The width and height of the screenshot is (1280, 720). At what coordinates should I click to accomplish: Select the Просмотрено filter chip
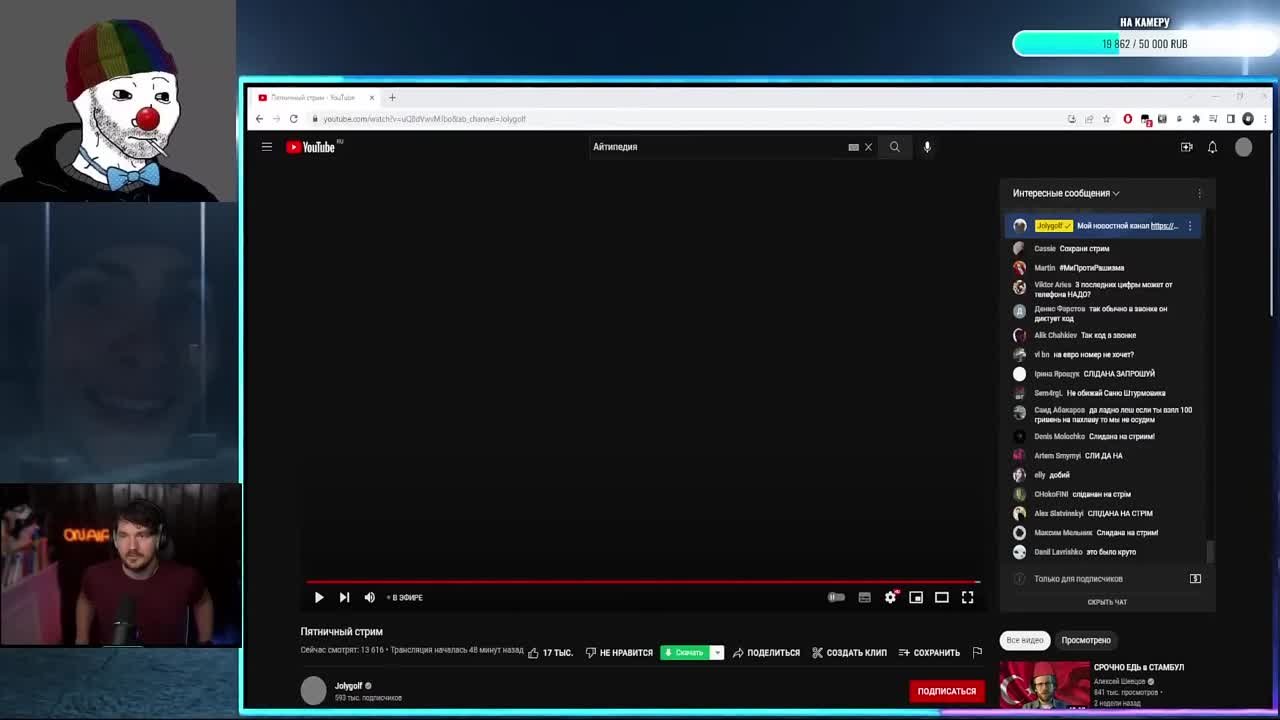(1086, 640)
